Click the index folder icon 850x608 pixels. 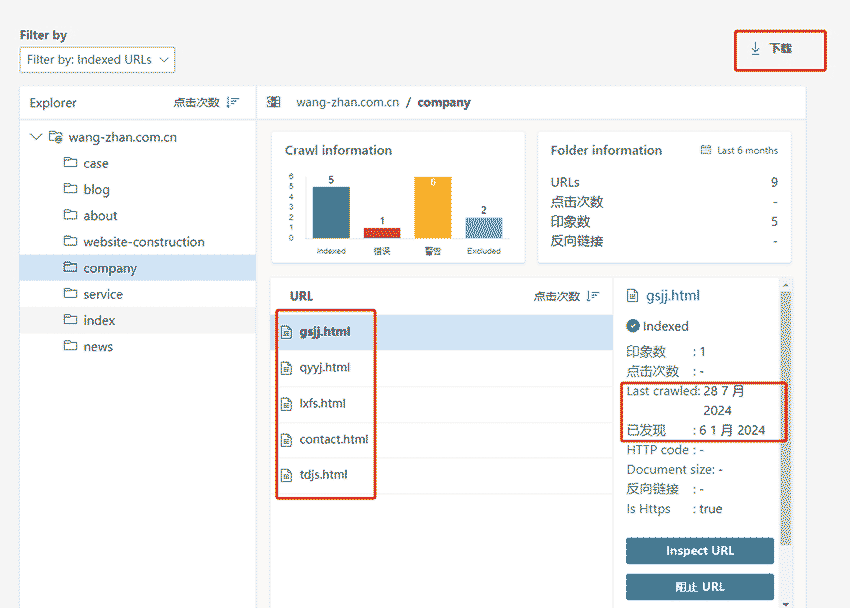coord(70,319)
